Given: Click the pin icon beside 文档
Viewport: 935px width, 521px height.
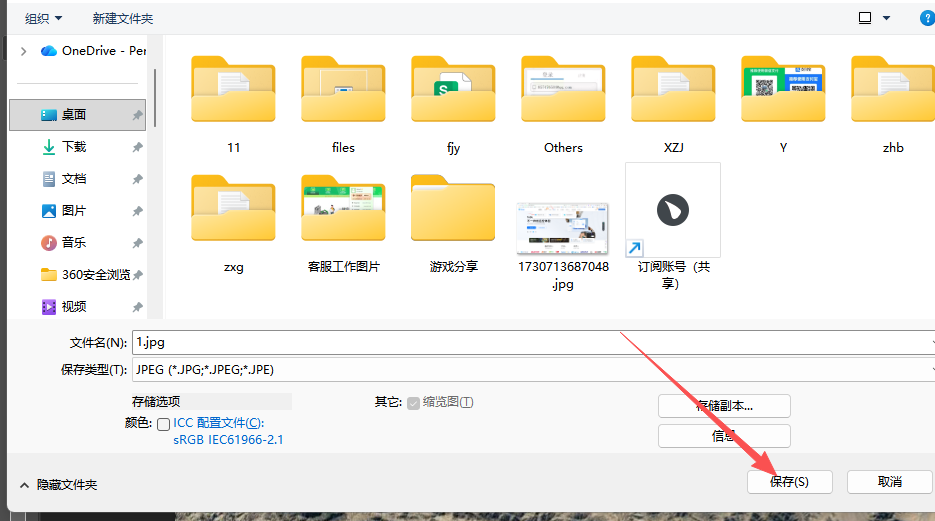Looking at the screenshot, I should pos(138,179).
